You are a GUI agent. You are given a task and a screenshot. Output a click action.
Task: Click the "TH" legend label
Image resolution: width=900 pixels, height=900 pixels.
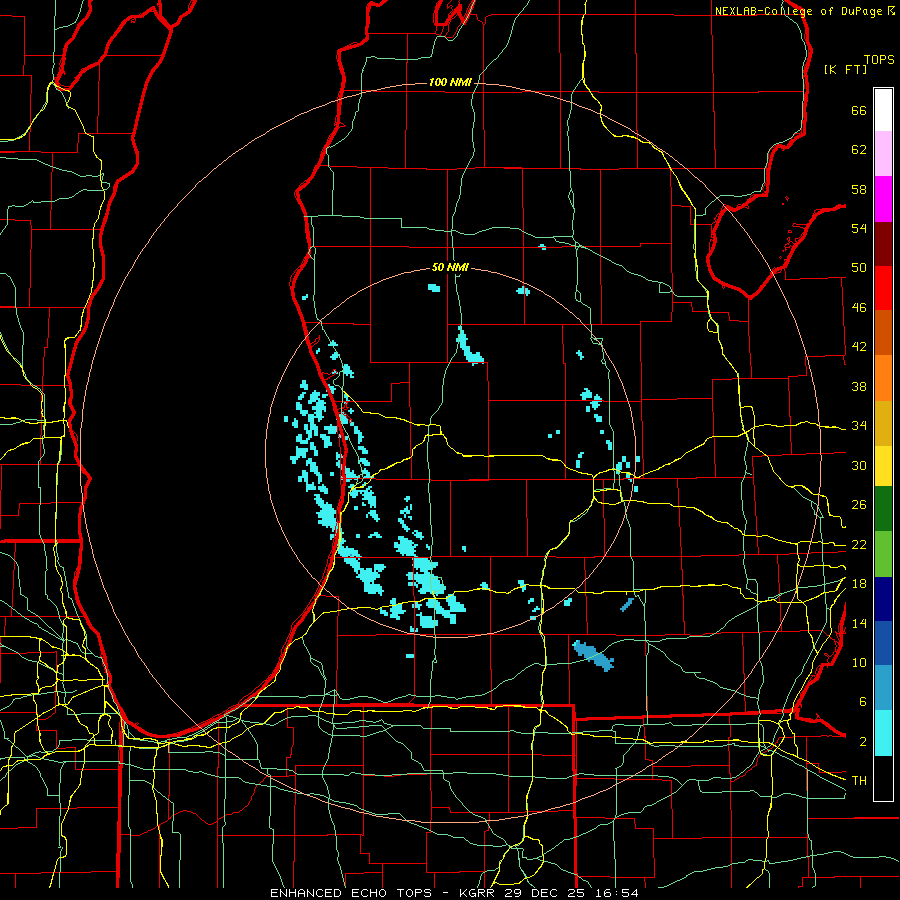pyautogui.click(x=859, y=781)
